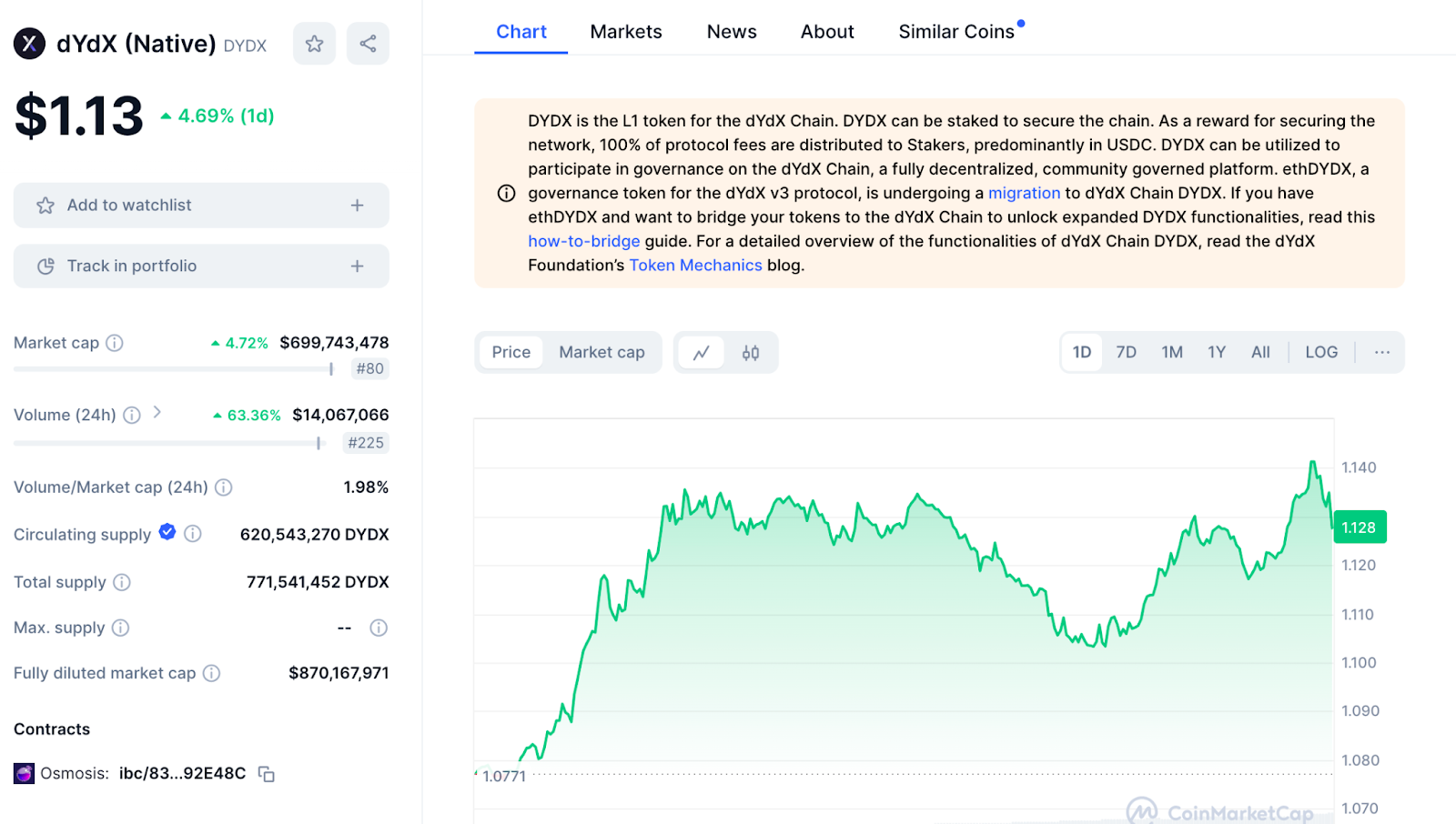This screenshot has height=824, width=1456.
Task: Click the chart peak near 1.140
Action: tap(1312, 463)
